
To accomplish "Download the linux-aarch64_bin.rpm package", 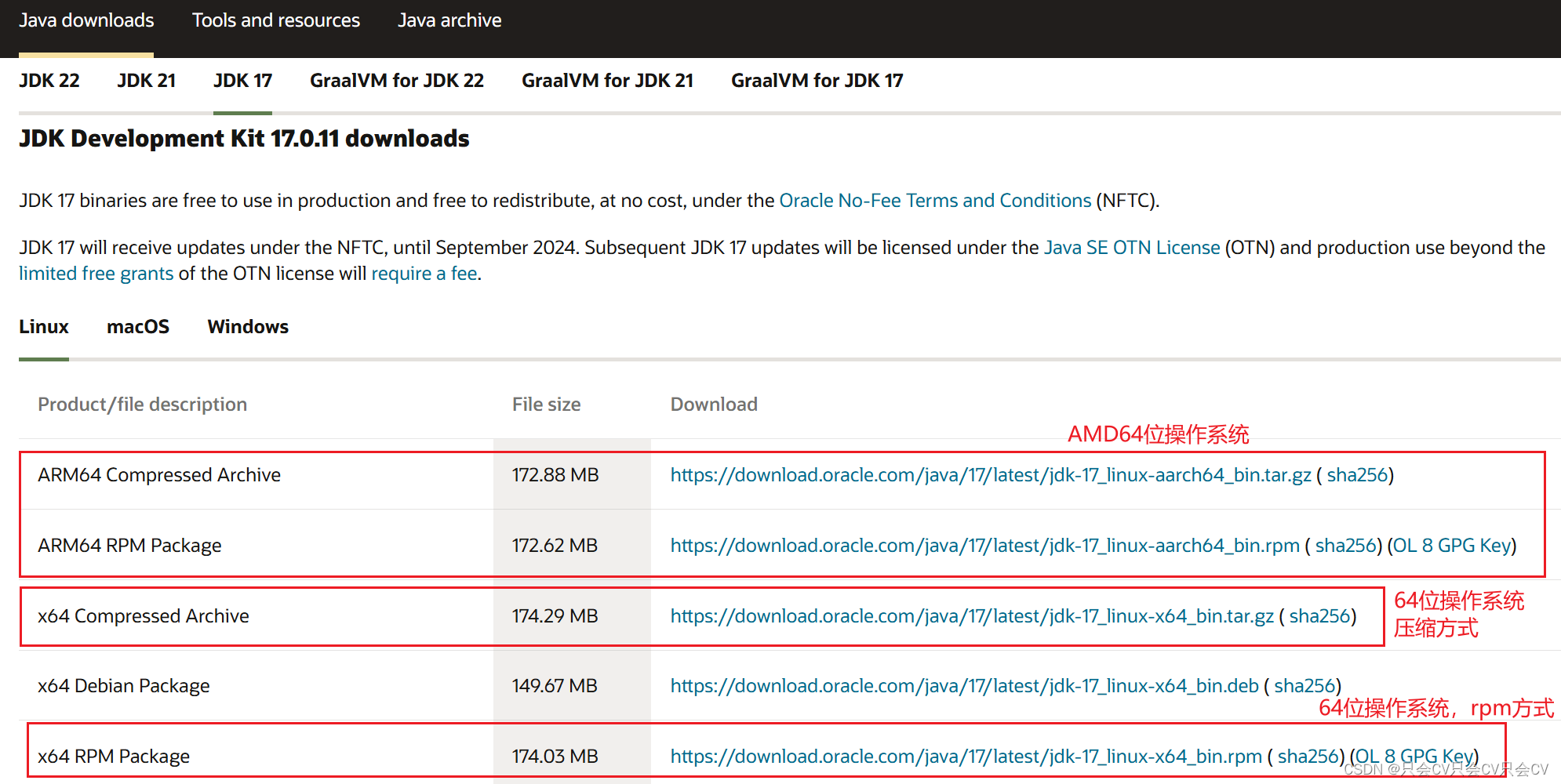I will [x=985, y=546].
